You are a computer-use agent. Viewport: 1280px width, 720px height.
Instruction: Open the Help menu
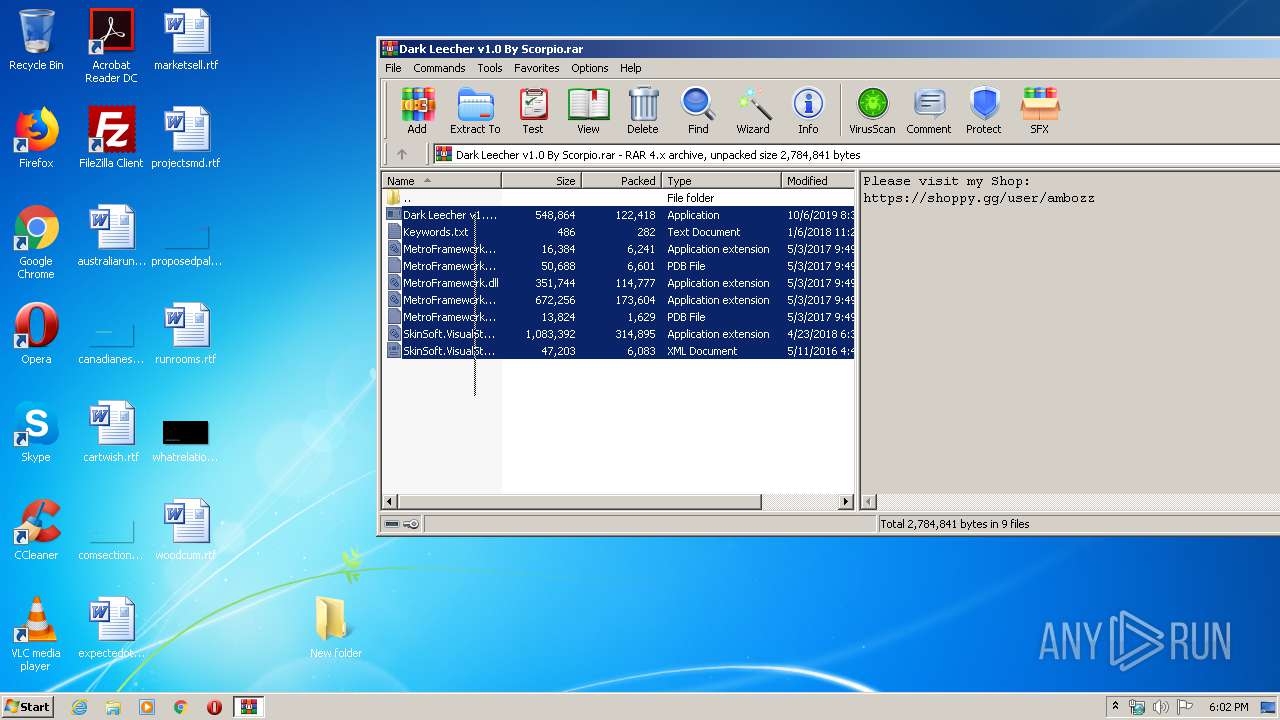point(630,68)
